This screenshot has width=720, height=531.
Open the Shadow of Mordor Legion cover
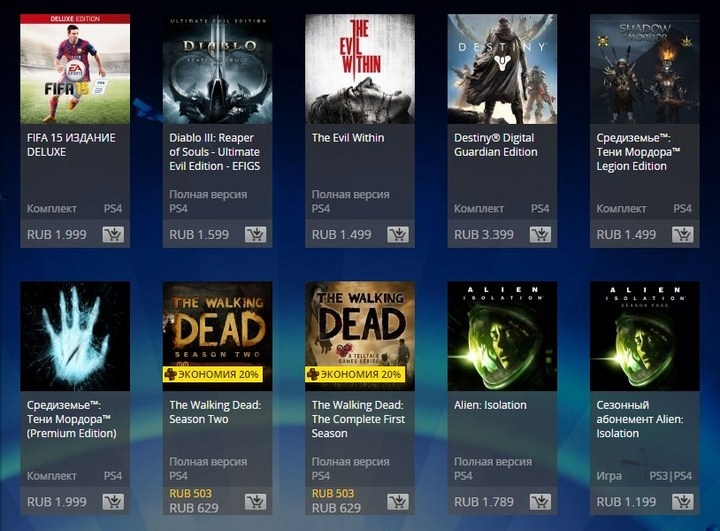644,69
